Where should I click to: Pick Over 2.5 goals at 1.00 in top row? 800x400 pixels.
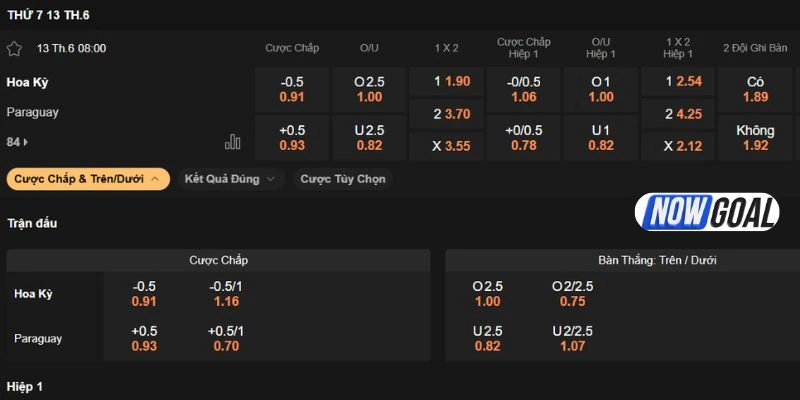pos(369,89)
